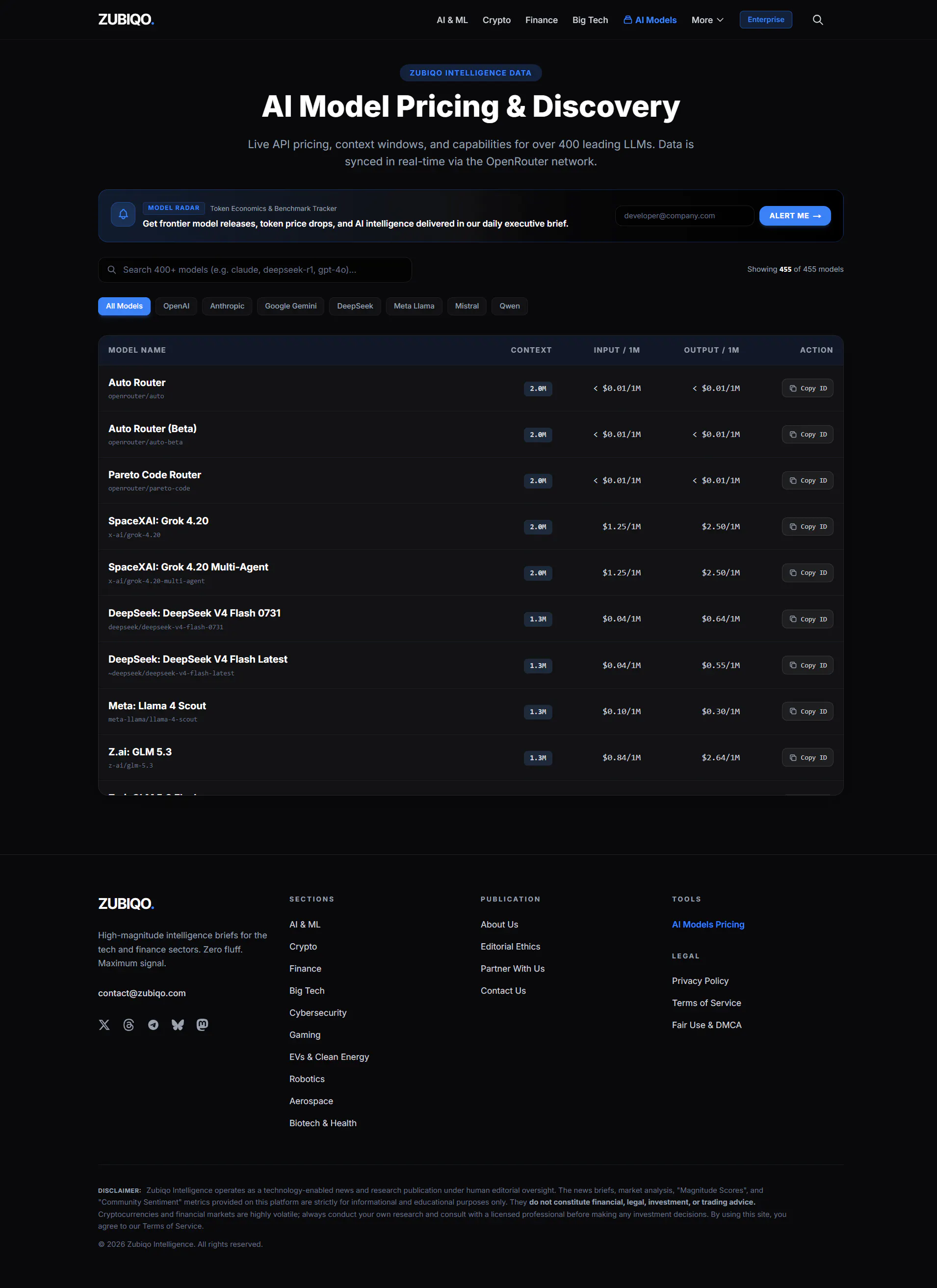Filter models by Anthropic
Screen dimensions: 937x1288
(227, 306)
